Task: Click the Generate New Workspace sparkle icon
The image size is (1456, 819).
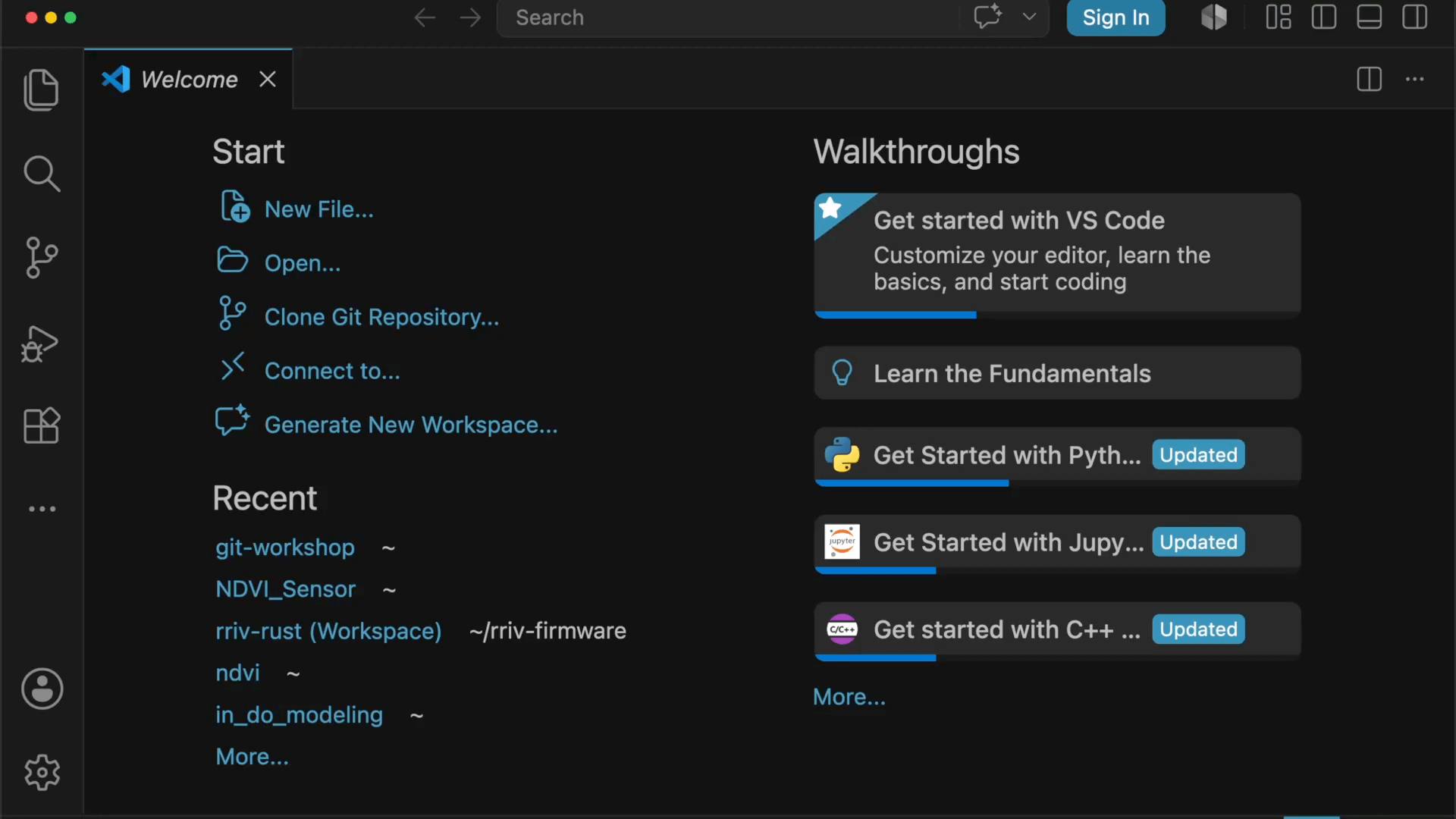Action: [232, 420]
